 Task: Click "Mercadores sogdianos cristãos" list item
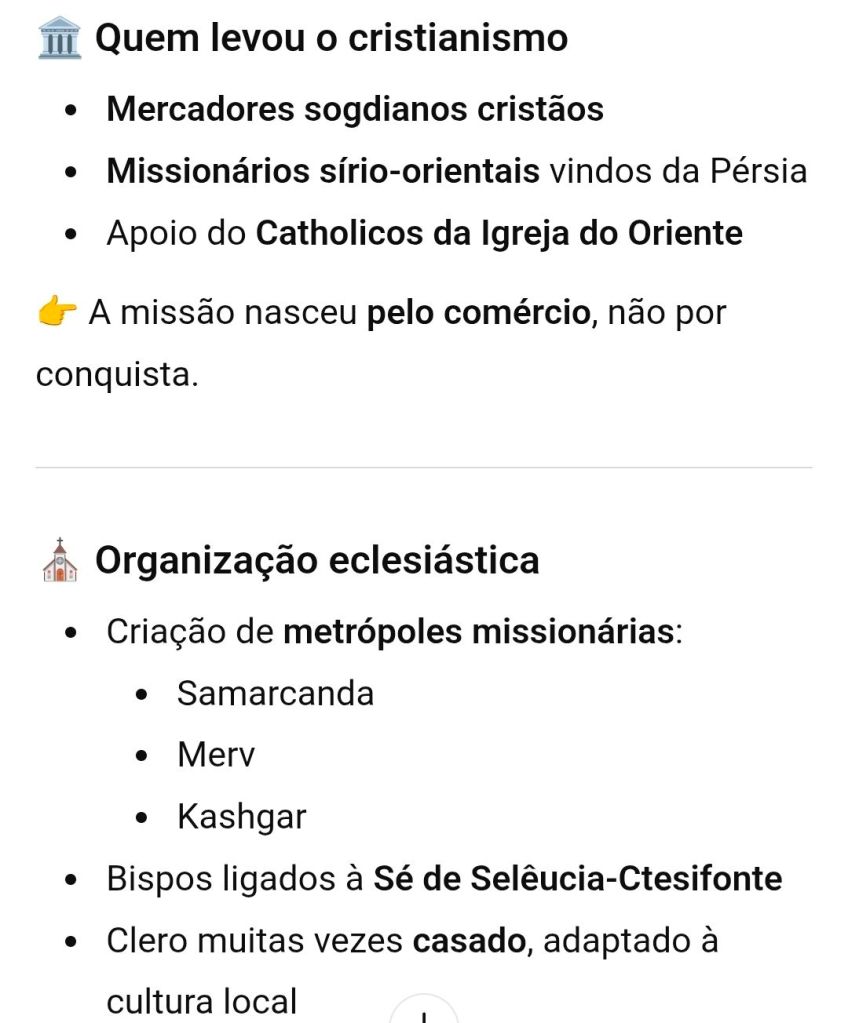click(355, 108)
